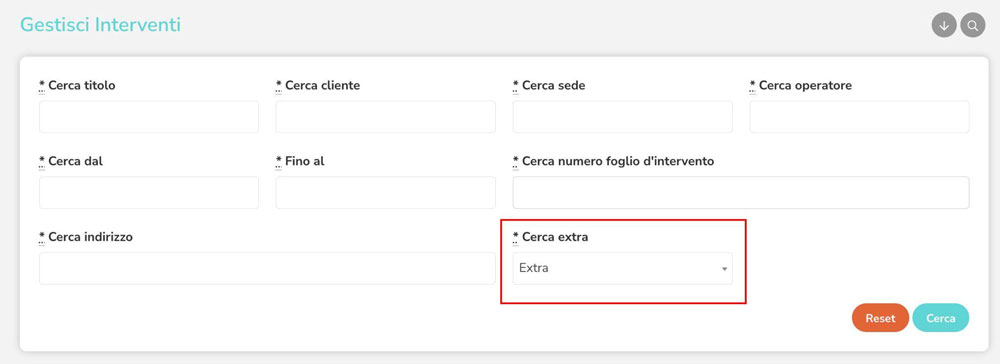Expand the Cerca extra dropdown arrow
The image size is (1000, 364).
coord(724,269)
